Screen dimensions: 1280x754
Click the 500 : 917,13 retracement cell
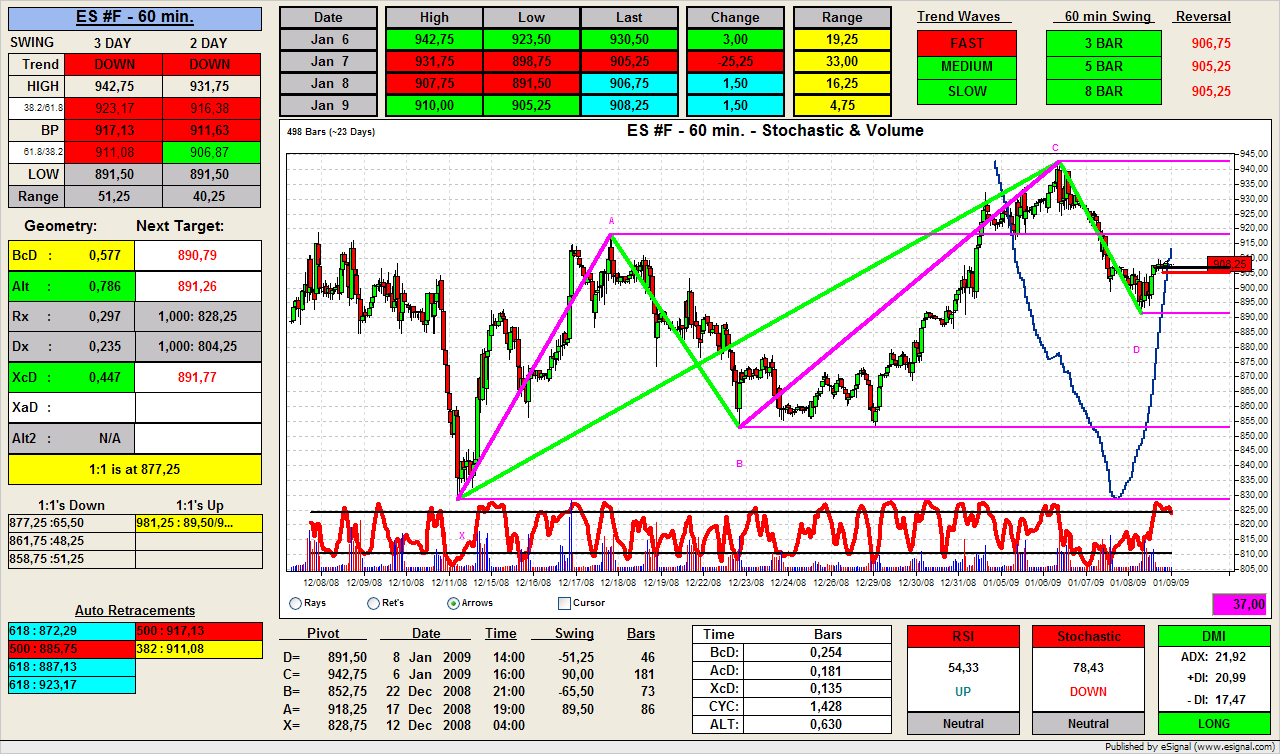tap(198, 631)
